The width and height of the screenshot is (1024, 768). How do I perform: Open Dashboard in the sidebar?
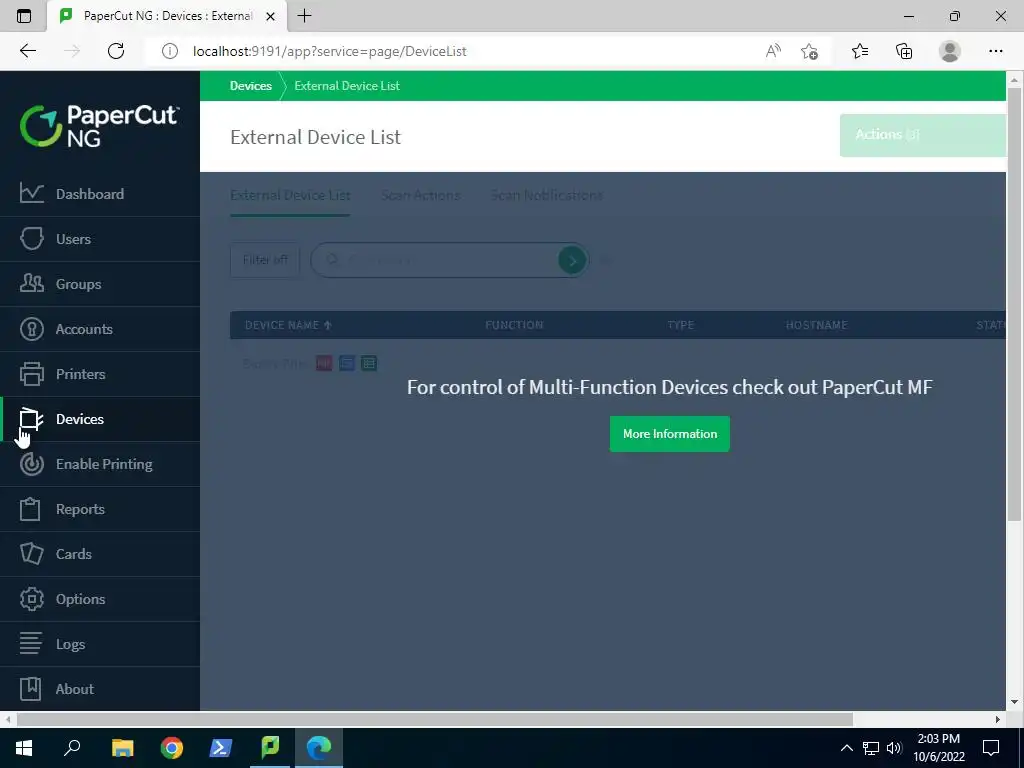pyautogui.click(x=100, y=194)
